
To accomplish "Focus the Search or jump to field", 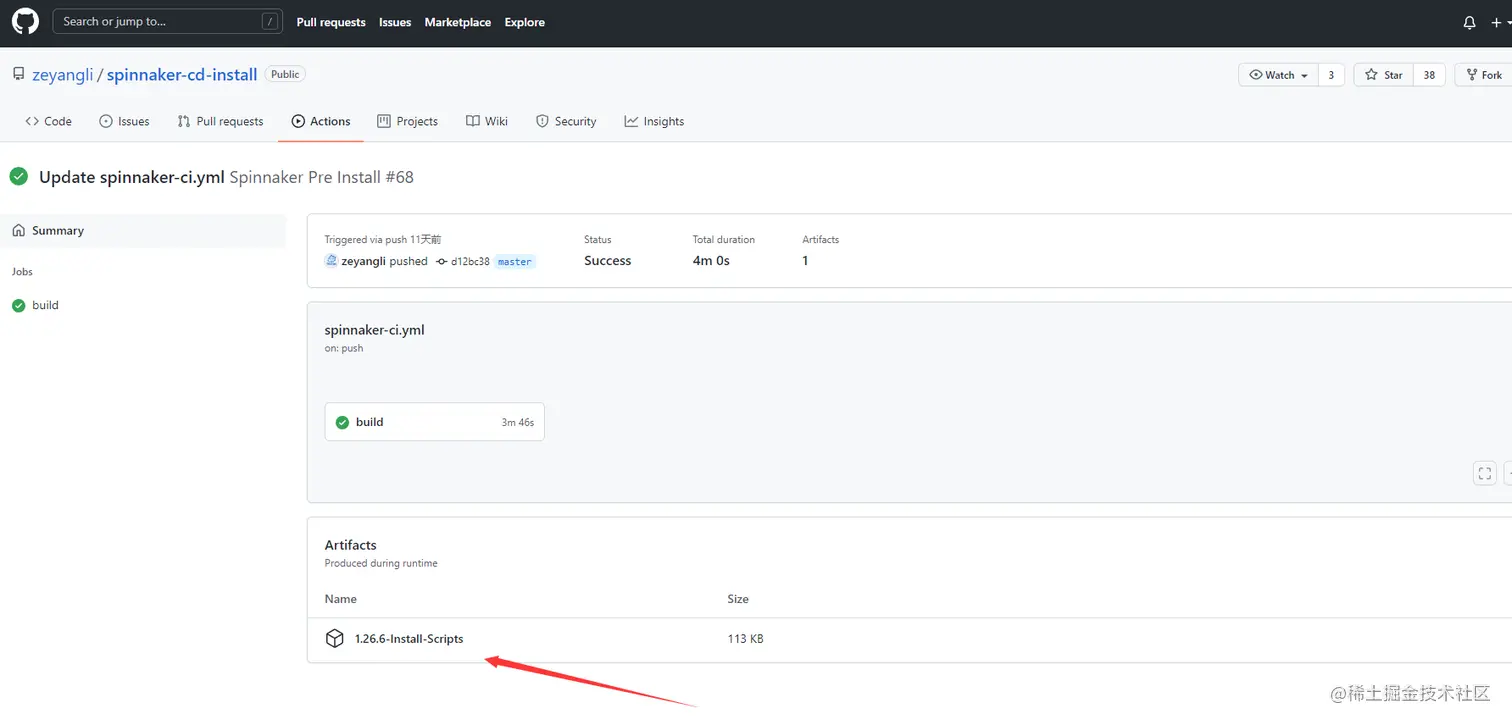I will click(x=167, y=21).
